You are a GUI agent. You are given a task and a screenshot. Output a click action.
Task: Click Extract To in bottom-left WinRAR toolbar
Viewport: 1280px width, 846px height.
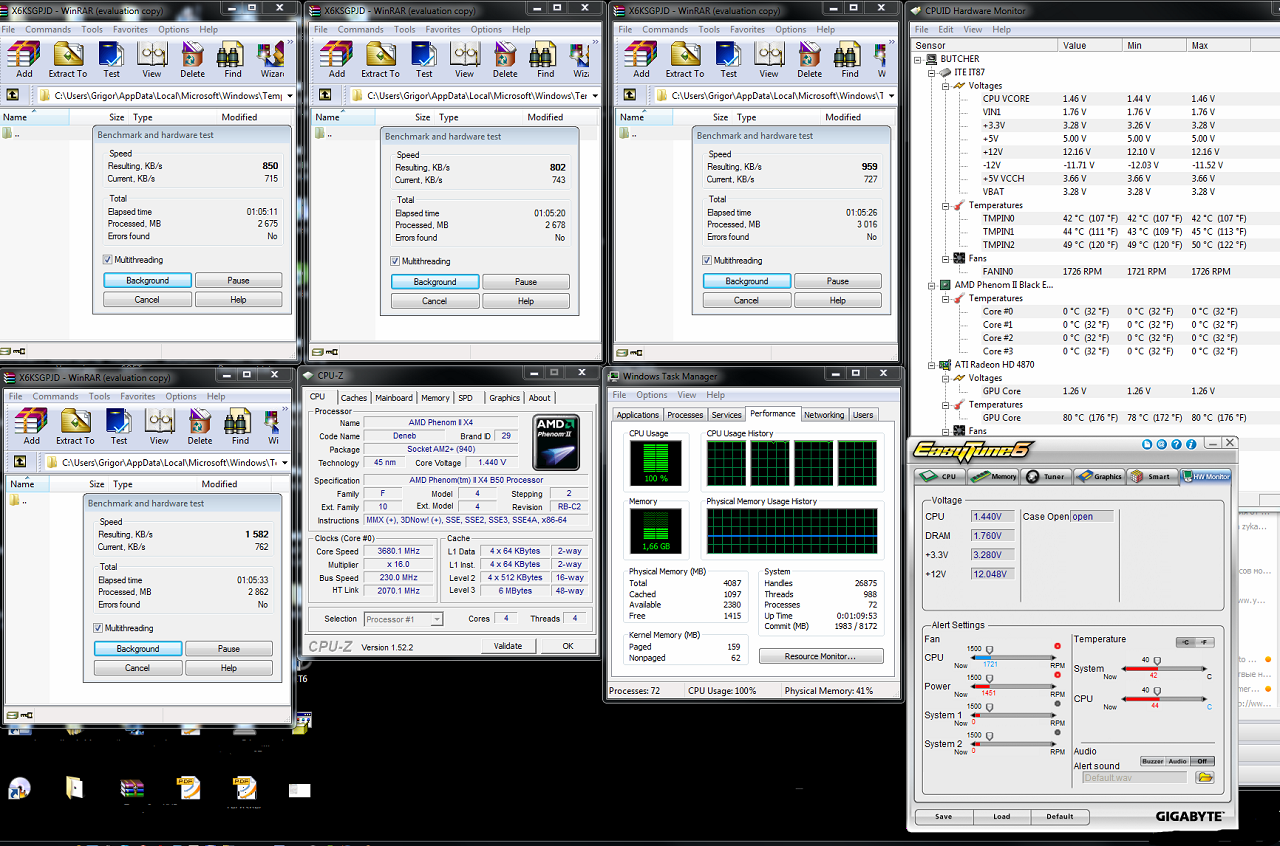point(75,426)
